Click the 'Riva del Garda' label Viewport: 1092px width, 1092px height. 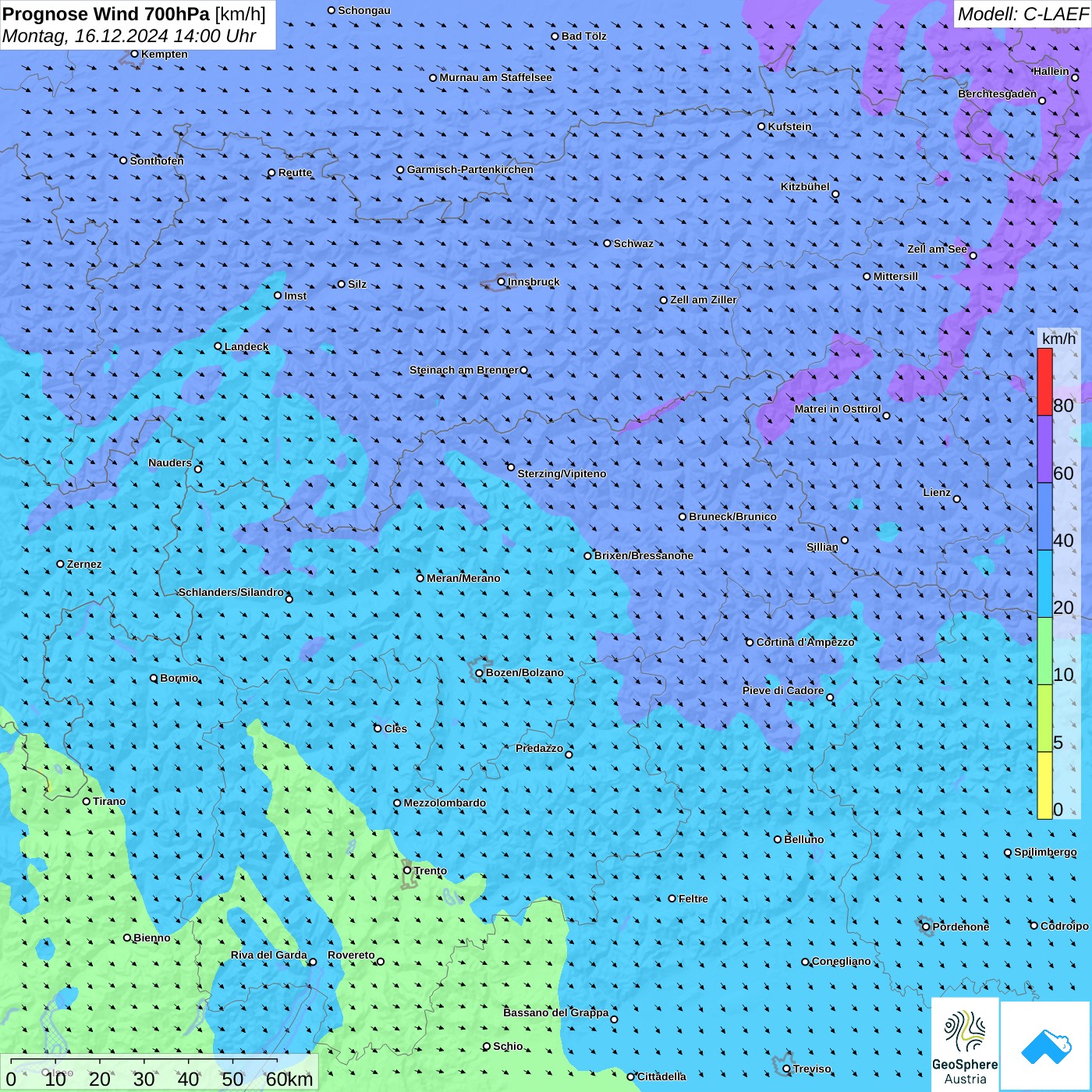point(269,955)
